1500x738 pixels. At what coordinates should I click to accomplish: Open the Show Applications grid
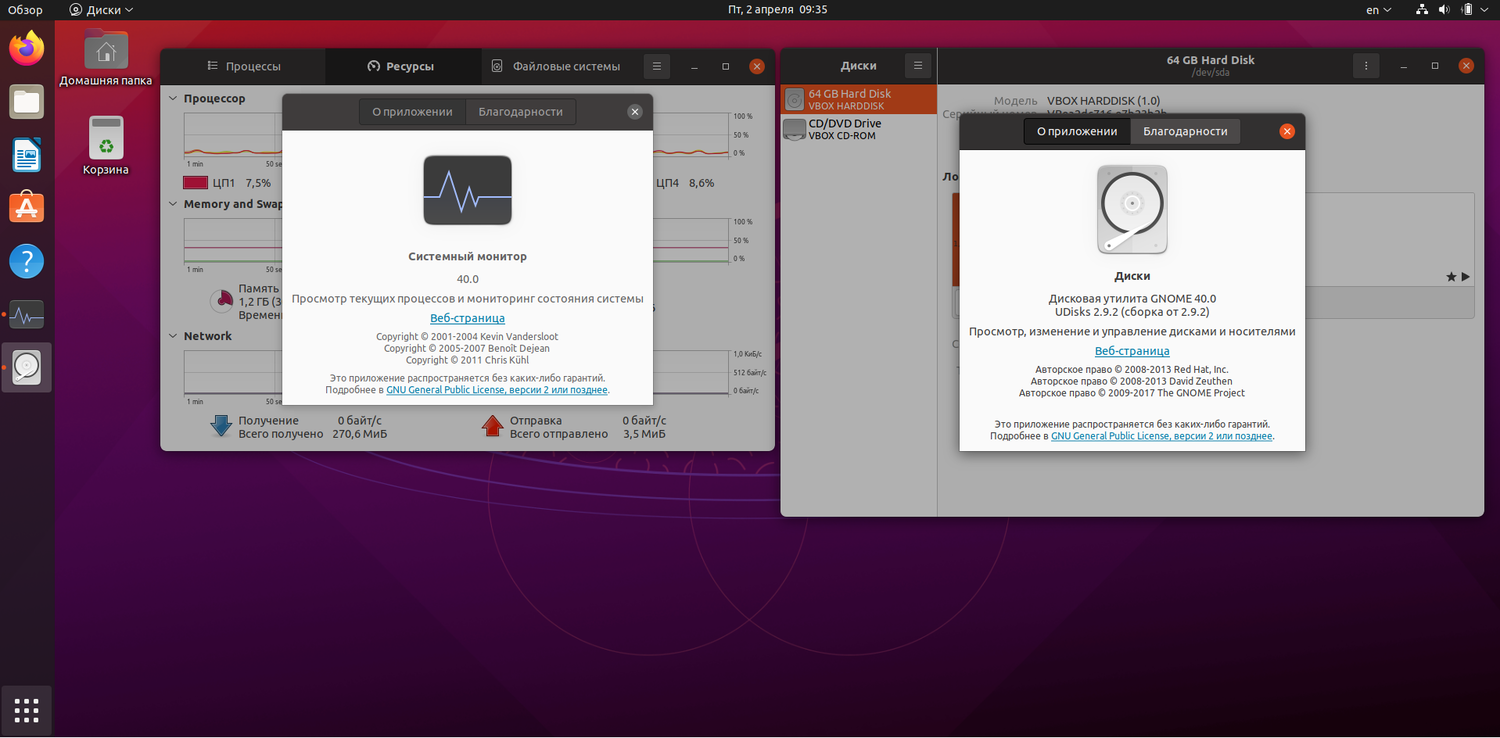coord(26,710)
